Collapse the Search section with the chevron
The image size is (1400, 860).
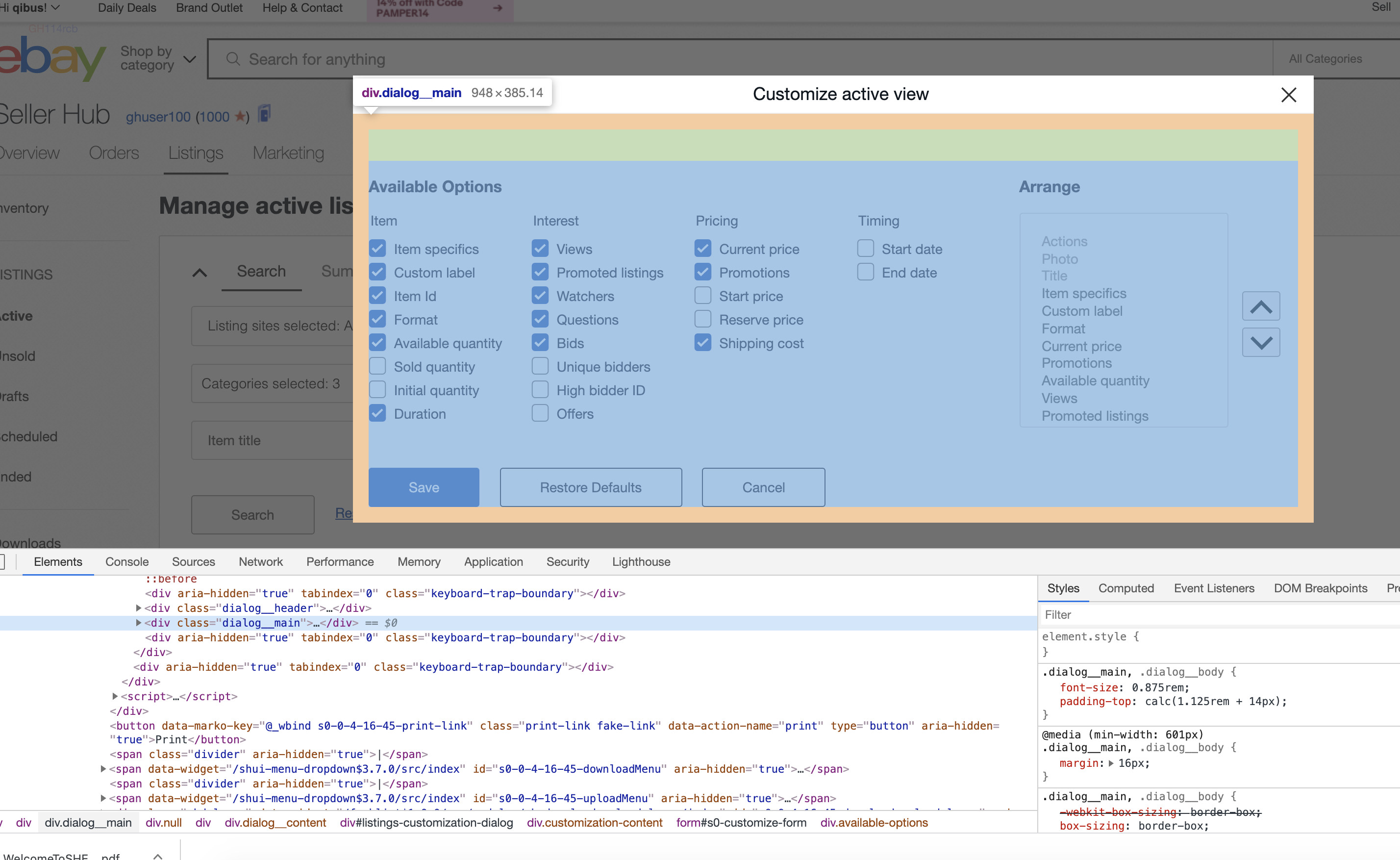[199, 273]
